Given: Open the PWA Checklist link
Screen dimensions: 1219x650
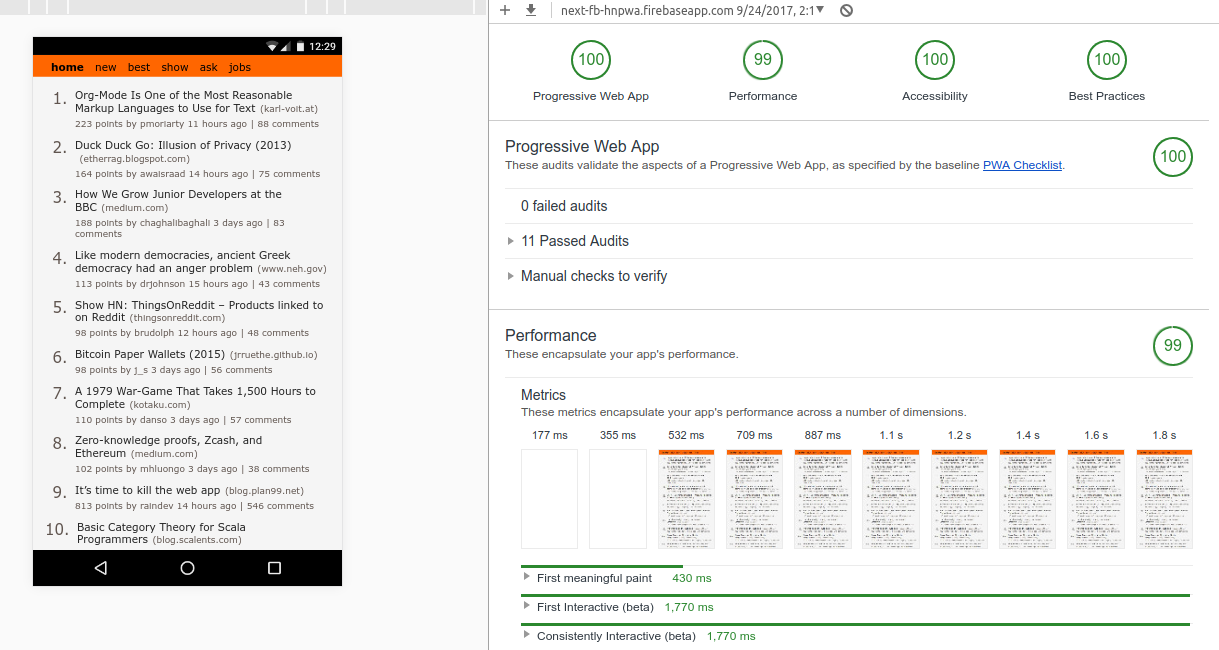Looking at the screenshot, I should click(x=1022, y=165).
